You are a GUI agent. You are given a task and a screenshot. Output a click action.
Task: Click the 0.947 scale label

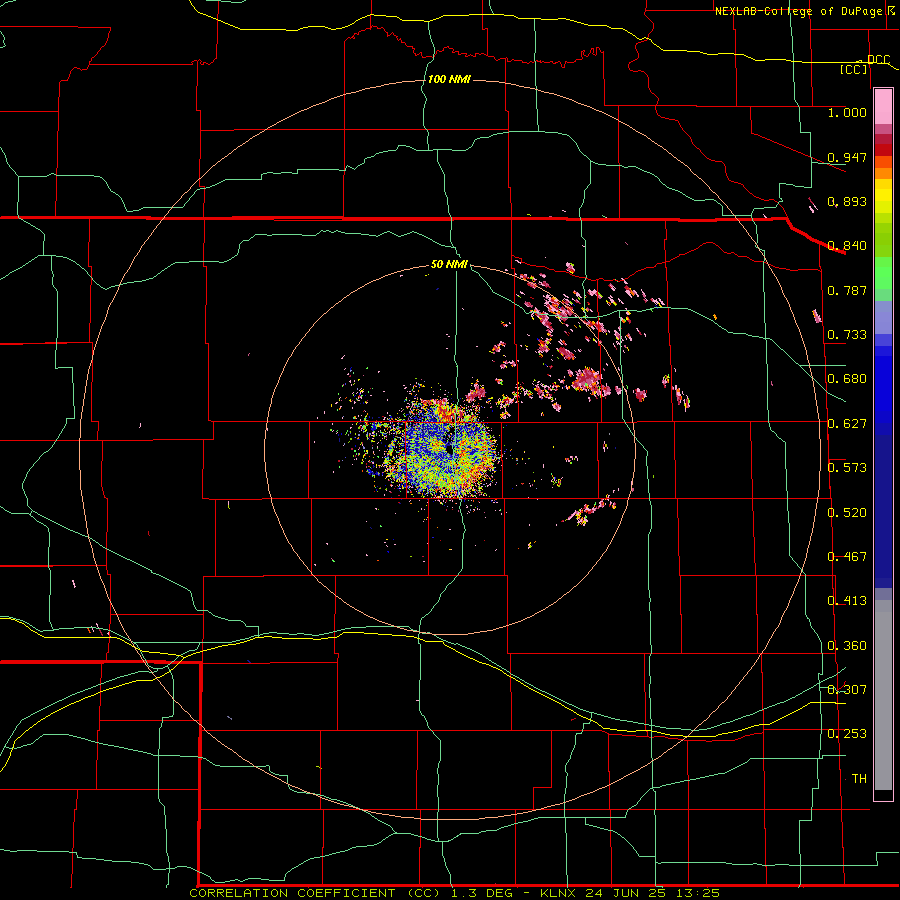click(x=847, y=157)
